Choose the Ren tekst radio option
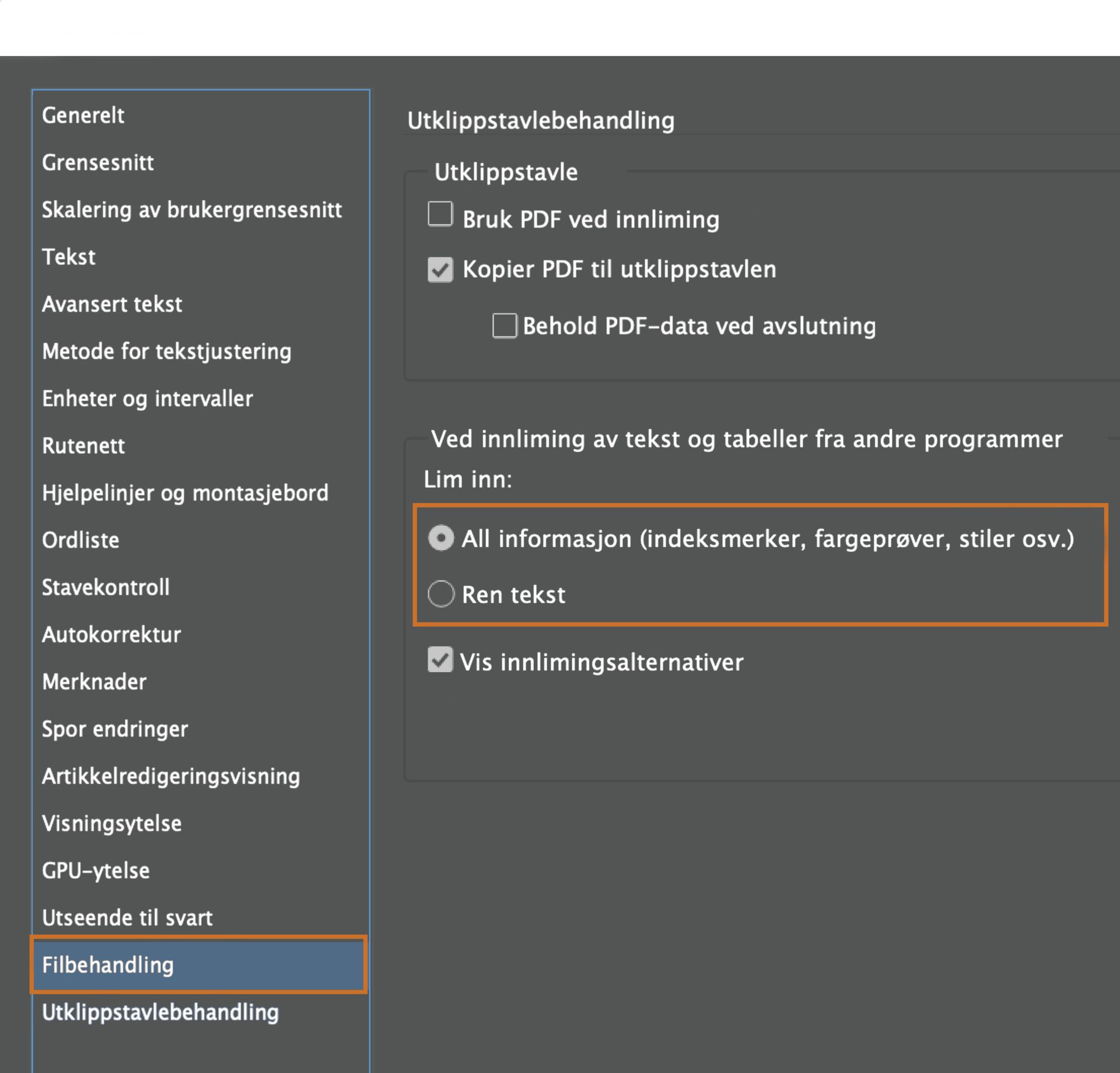 (x=441, y=594)
